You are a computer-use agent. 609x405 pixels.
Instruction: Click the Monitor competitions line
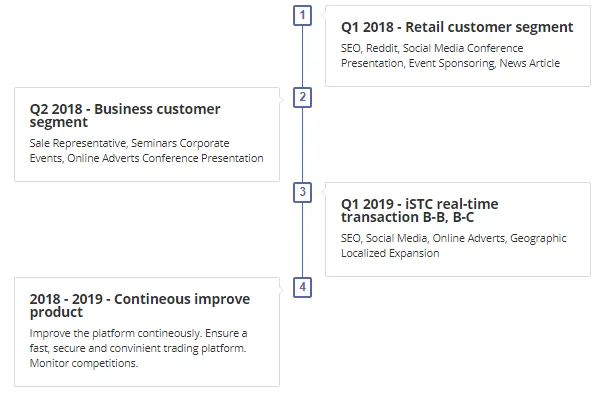(84, 363)
